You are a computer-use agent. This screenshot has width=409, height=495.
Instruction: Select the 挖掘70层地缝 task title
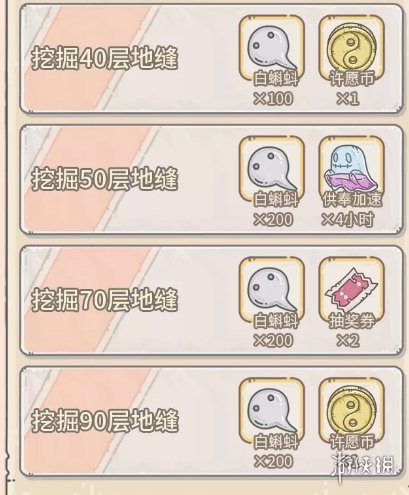(x=104, y=300)
